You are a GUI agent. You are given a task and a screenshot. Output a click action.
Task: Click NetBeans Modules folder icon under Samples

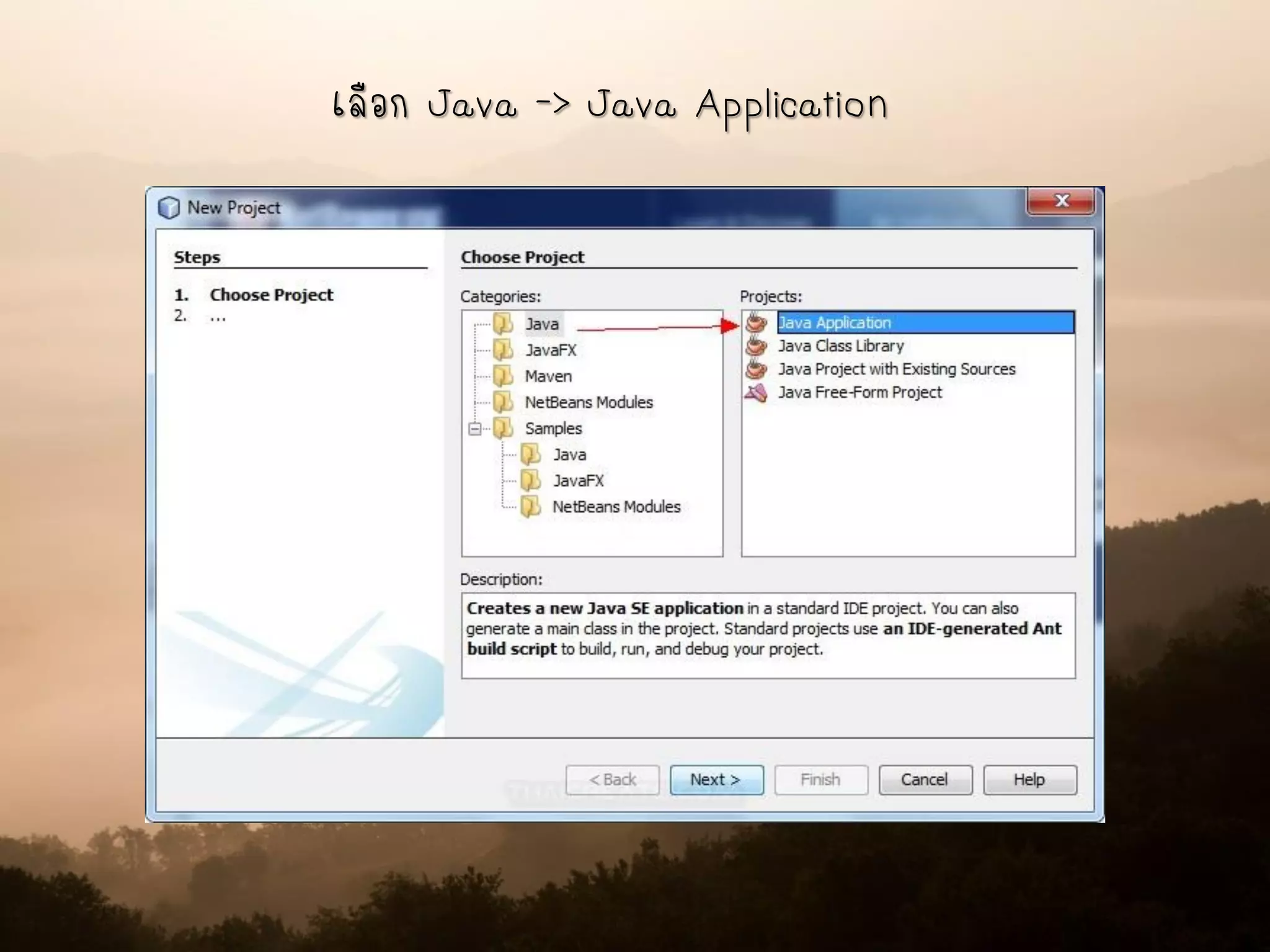[x=530, y=506]
